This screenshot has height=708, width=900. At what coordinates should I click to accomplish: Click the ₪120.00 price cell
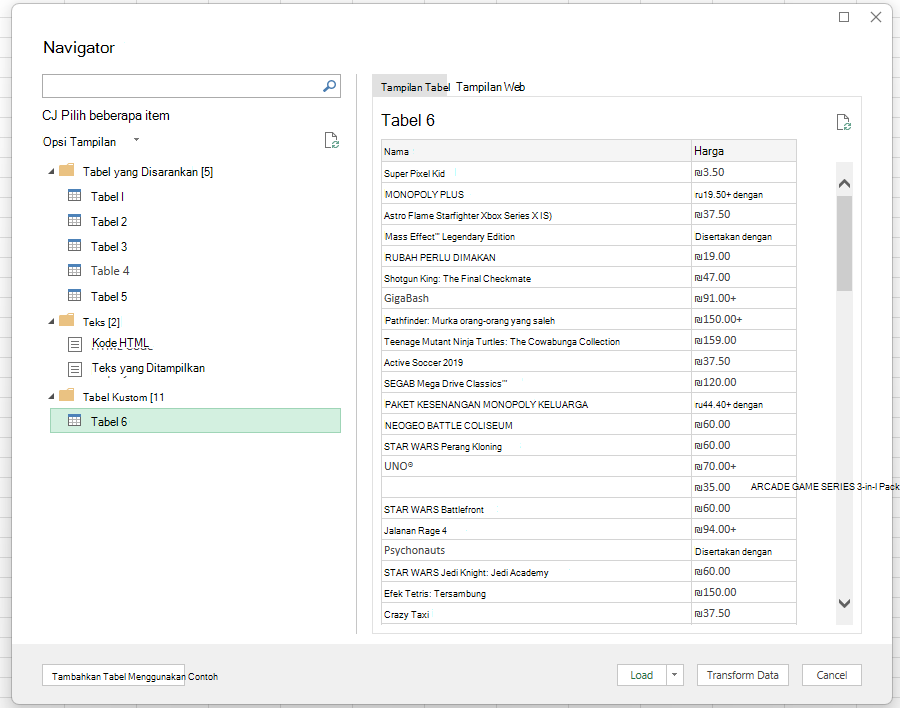coord(744,383)
